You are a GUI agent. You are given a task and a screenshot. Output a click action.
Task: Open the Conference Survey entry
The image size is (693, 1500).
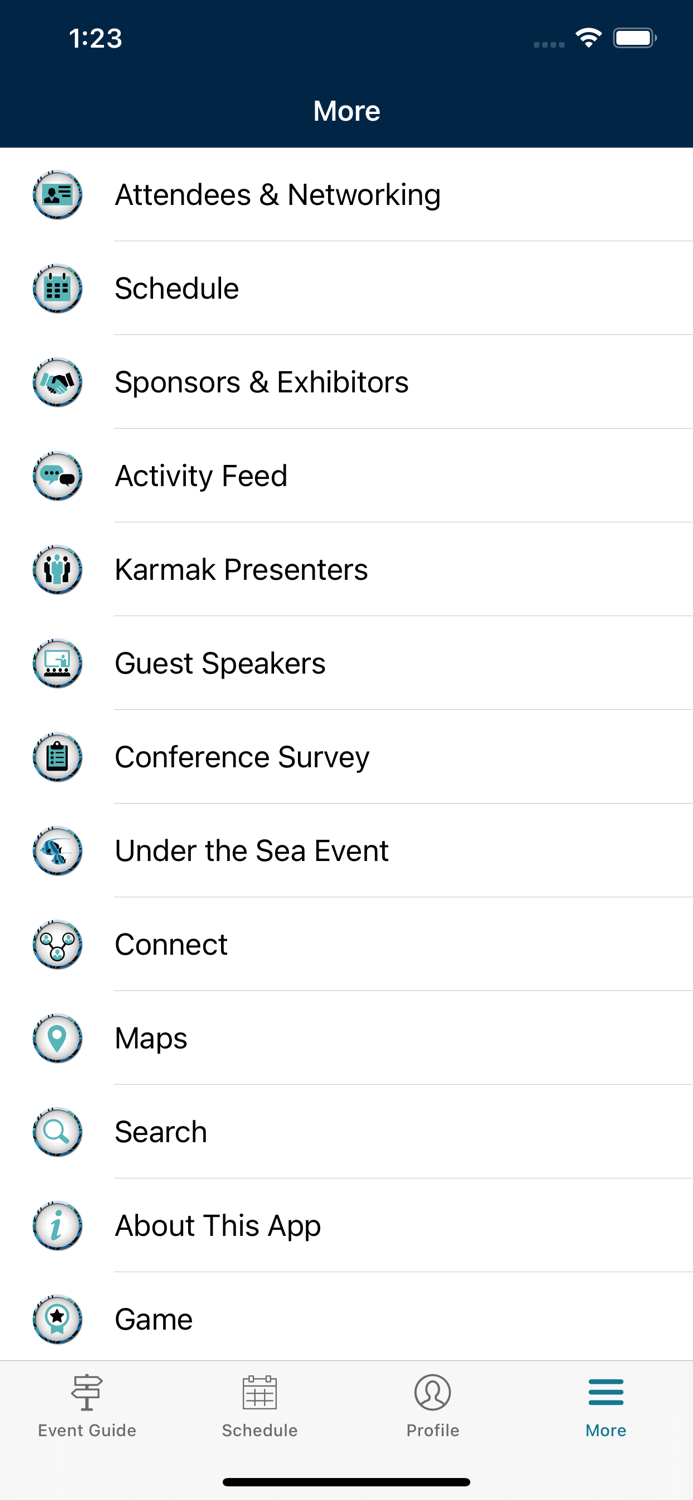click(x=242, y=757)
